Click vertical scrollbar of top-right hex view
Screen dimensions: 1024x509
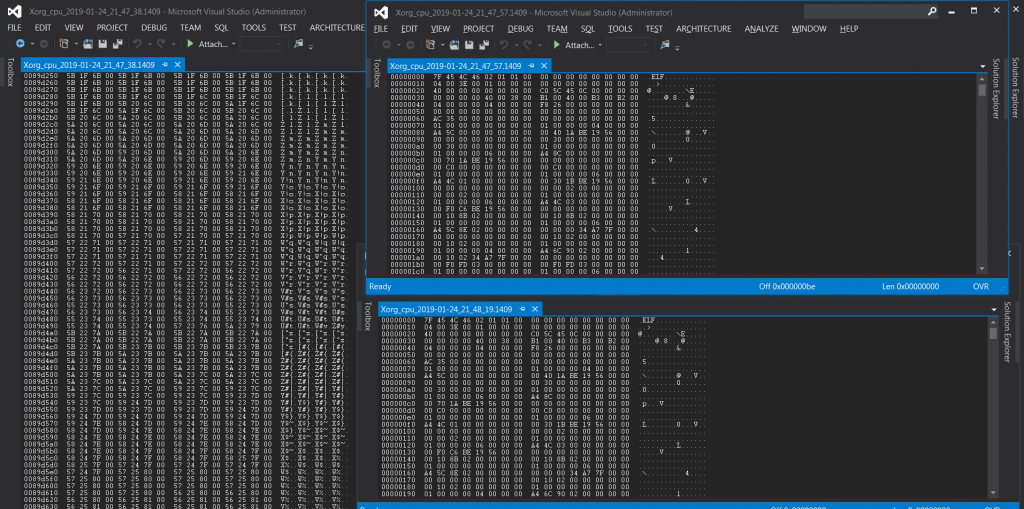[x=982, y=173]
